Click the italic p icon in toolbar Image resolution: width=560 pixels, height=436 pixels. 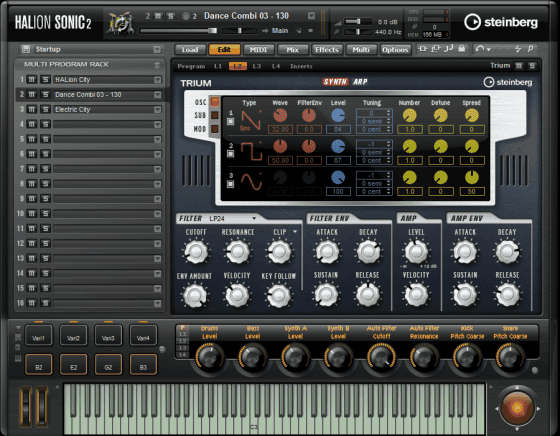coord(530,49)
